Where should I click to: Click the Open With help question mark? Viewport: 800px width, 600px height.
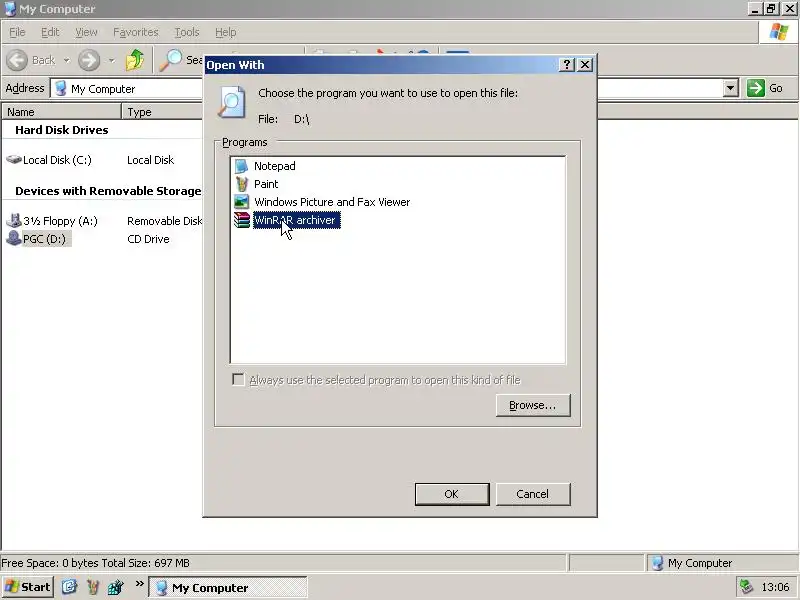click(x=567, y=65)
